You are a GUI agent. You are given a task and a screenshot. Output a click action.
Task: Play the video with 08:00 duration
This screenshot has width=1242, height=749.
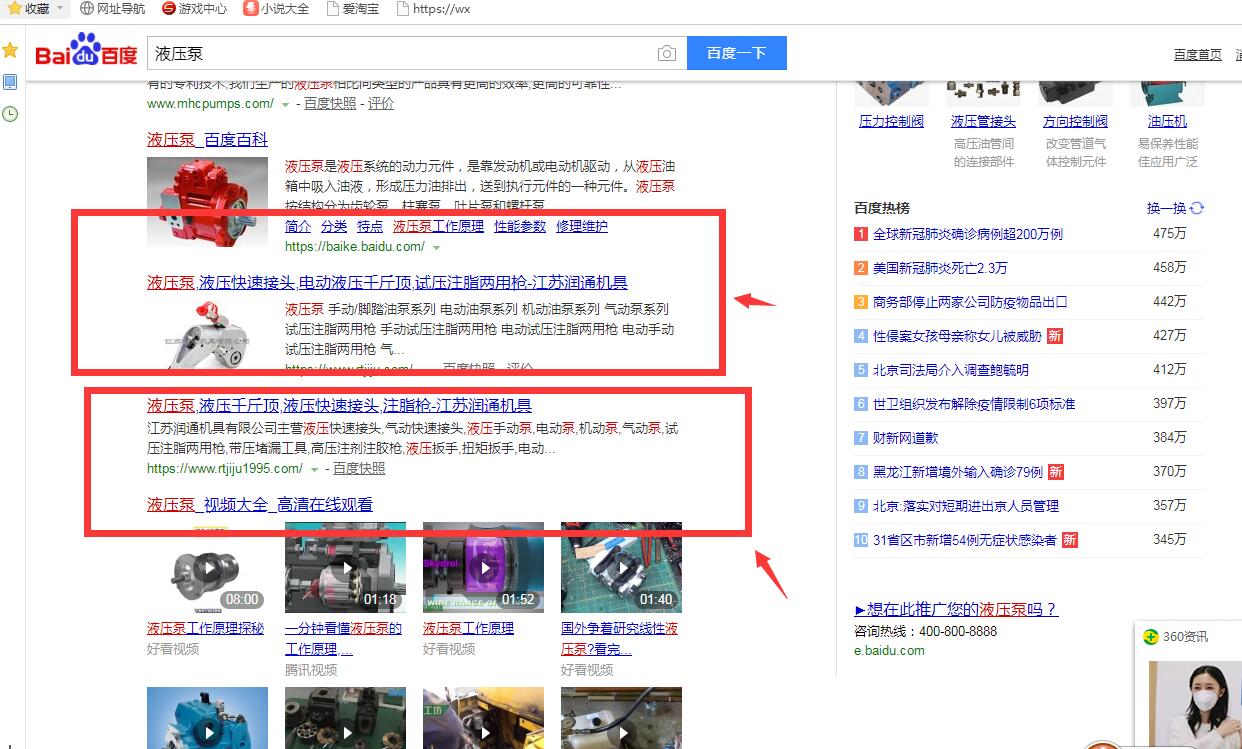point(207,567)
